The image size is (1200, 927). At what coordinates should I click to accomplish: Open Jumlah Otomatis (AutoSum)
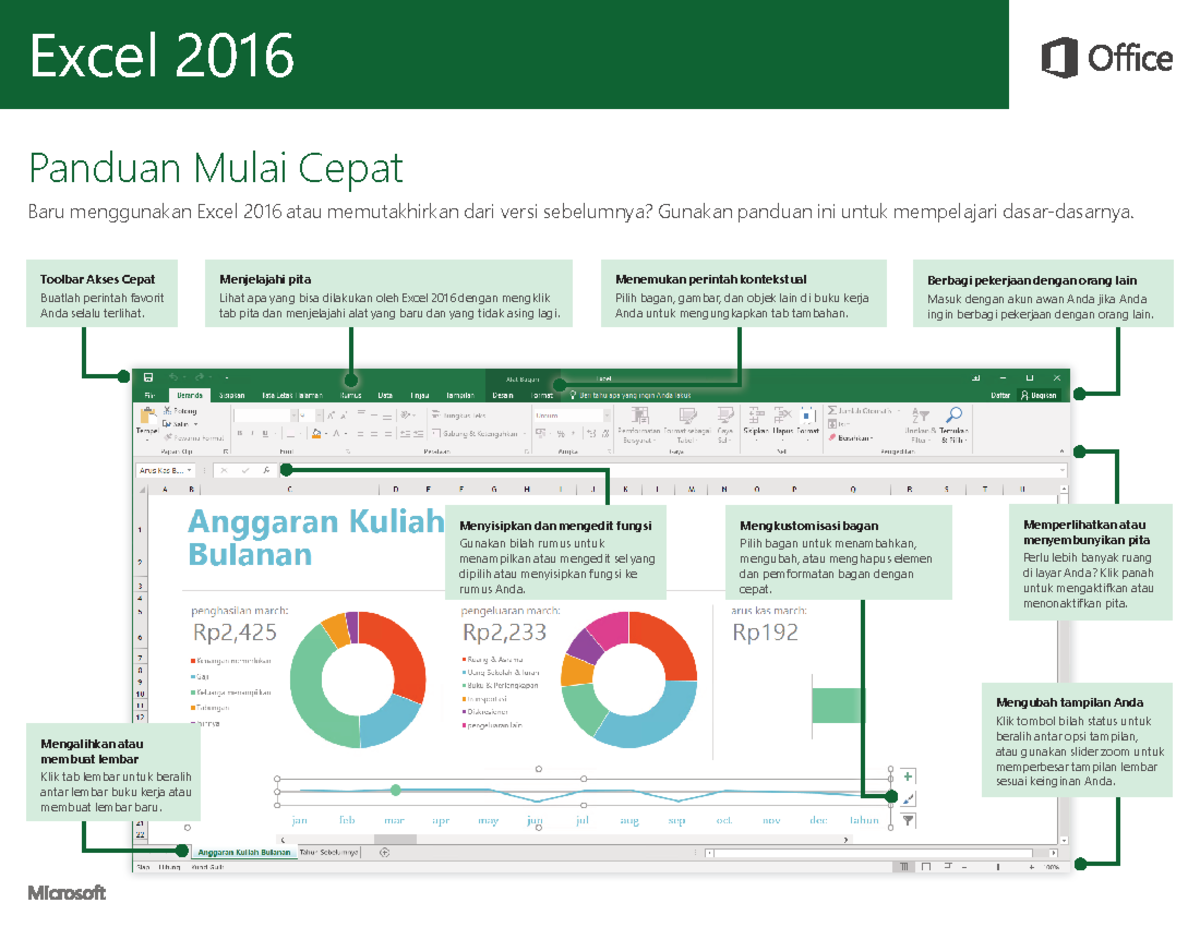pos(832,410)
